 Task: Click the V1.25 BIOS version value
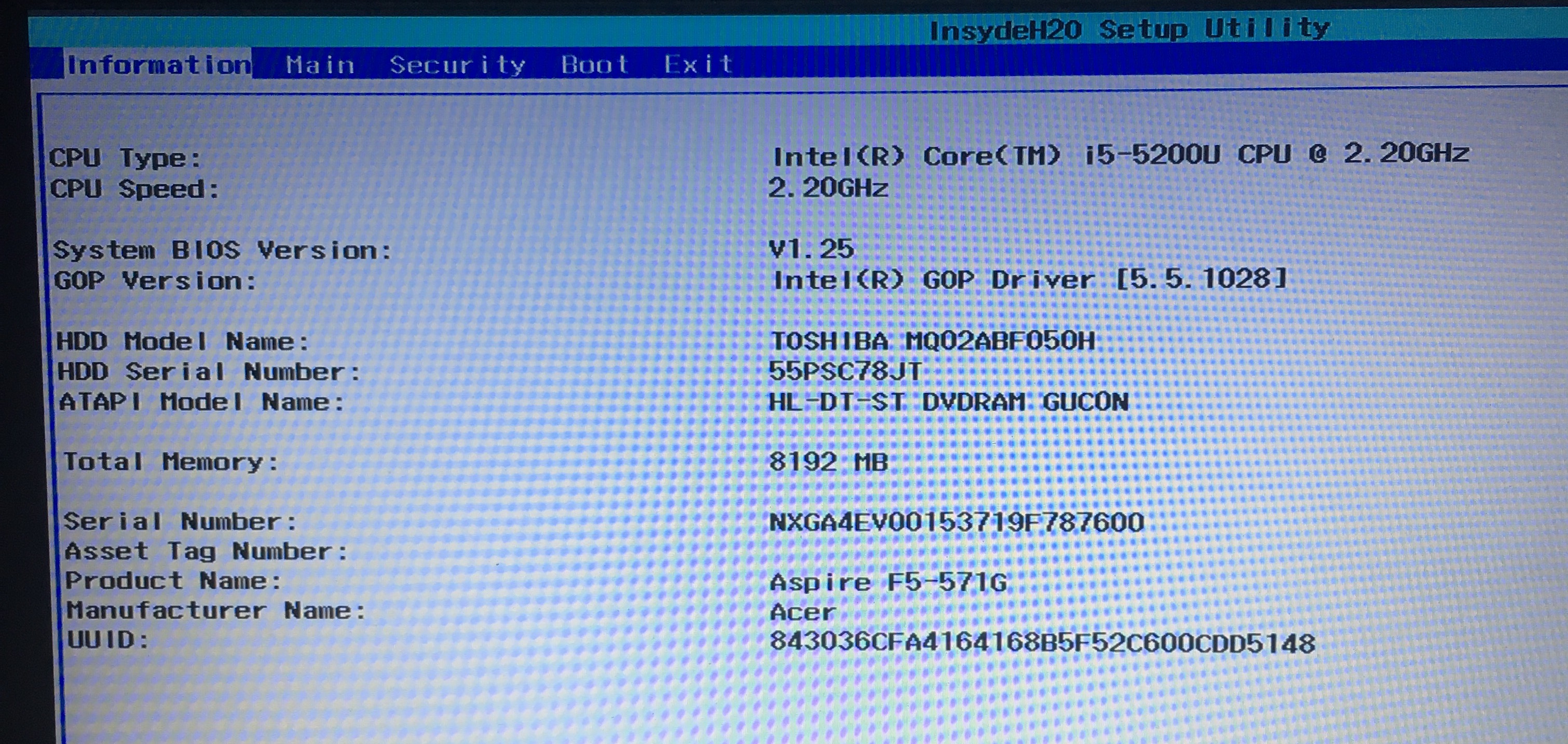pos(811,249)
